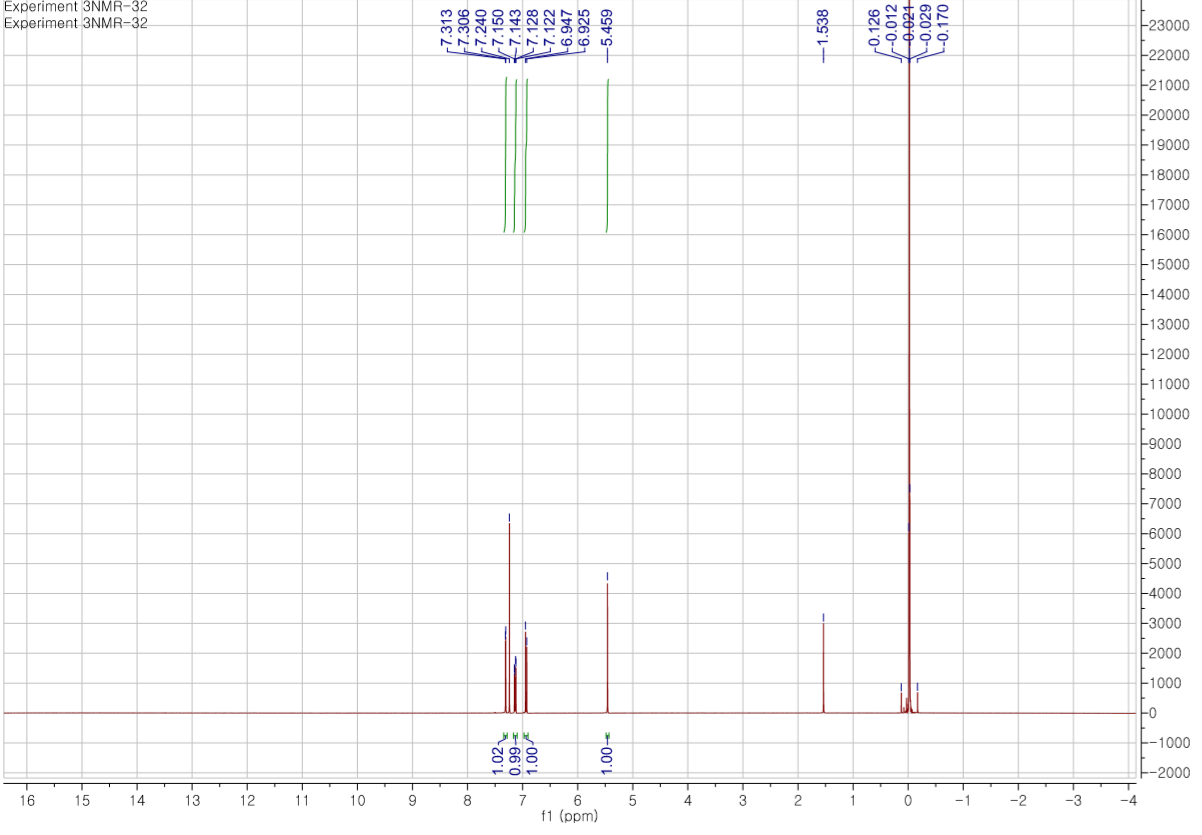This screenshot has height=835, width=1202.
Task: Select the peak annotation 5.459
Action: click(606, 28)
